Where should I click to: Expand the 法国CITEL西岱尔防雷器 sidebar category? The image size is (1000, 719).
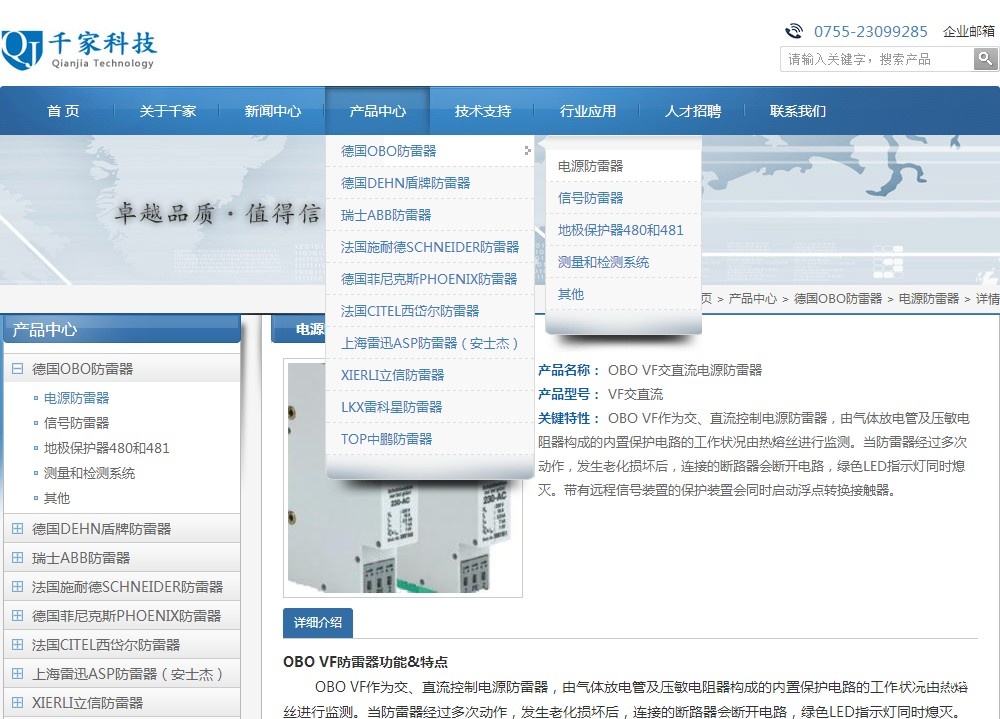tap(17, 645)
